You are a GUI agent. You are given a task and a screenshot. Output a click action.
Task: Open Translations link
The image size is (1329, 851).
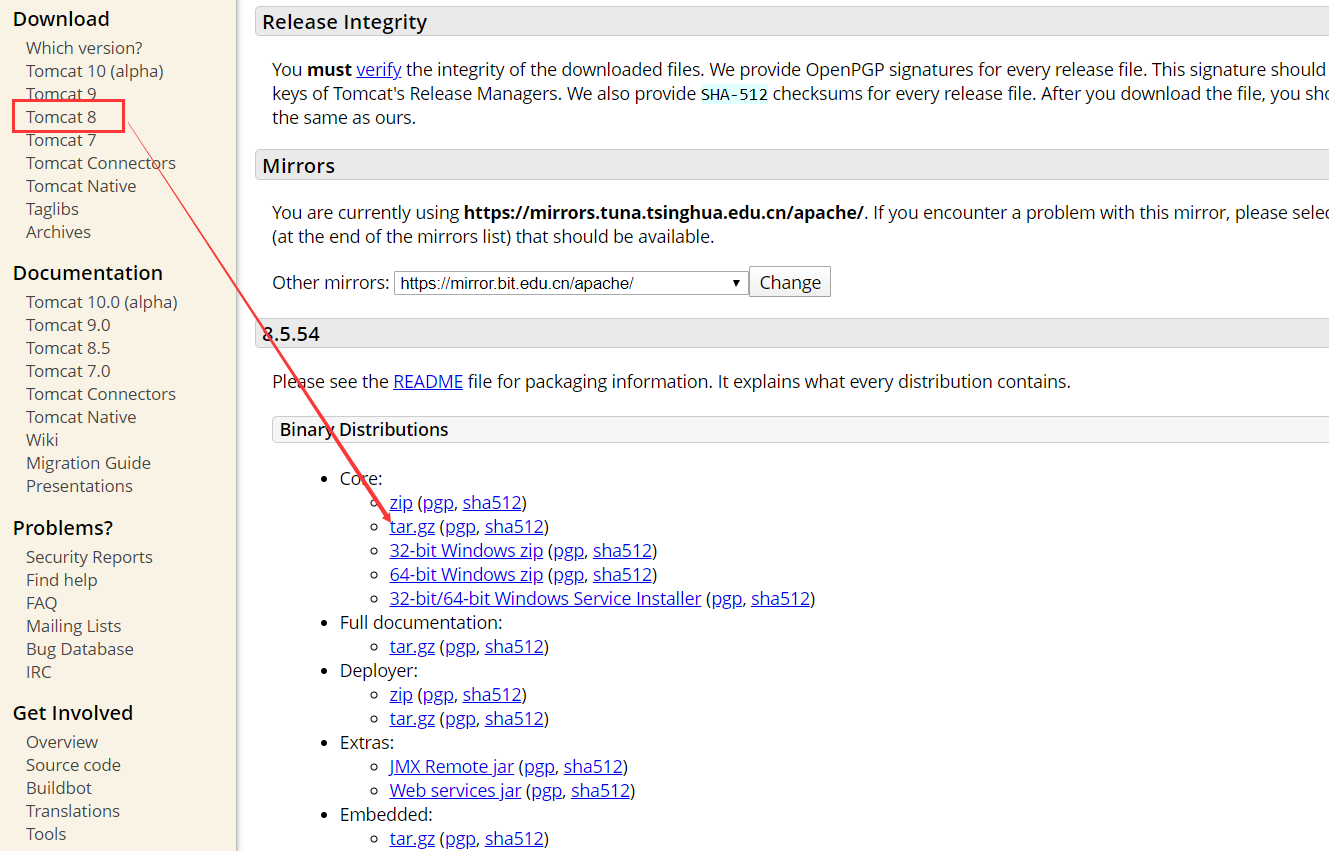(73, 811)
